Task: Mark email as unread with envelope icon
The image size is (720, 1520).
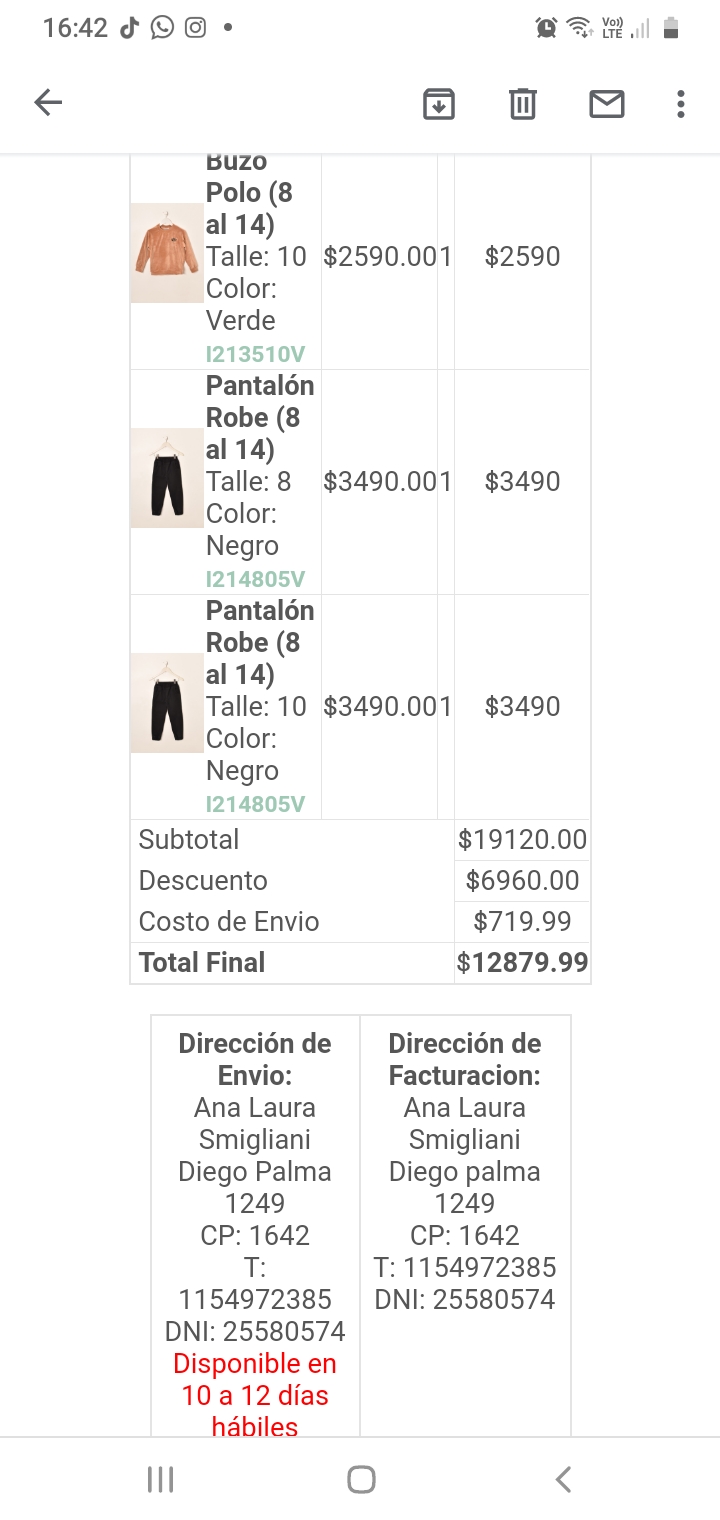Action: tap(607, 103)
